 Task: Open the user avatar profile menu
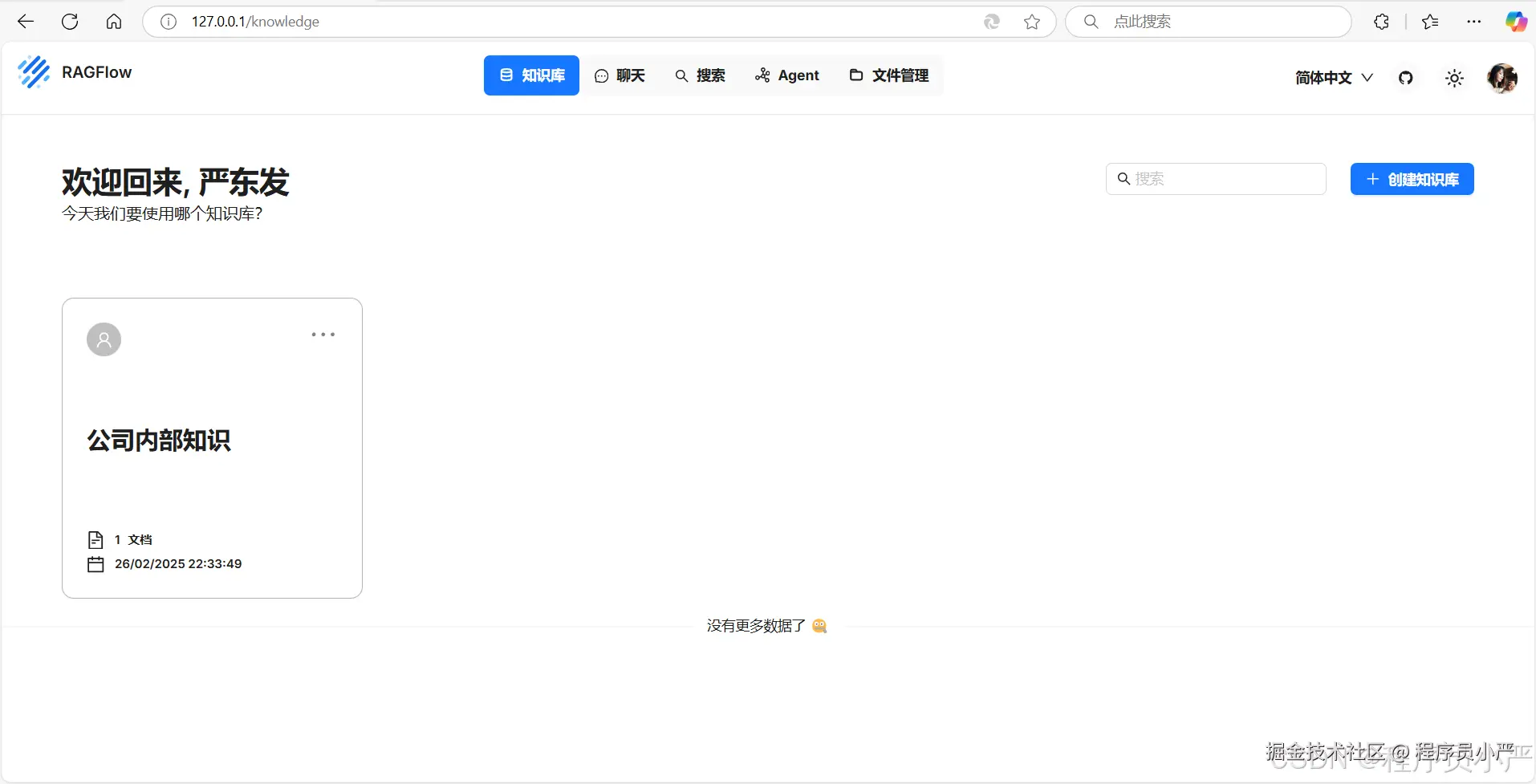pyautogui.click(x=1504, y=78)
